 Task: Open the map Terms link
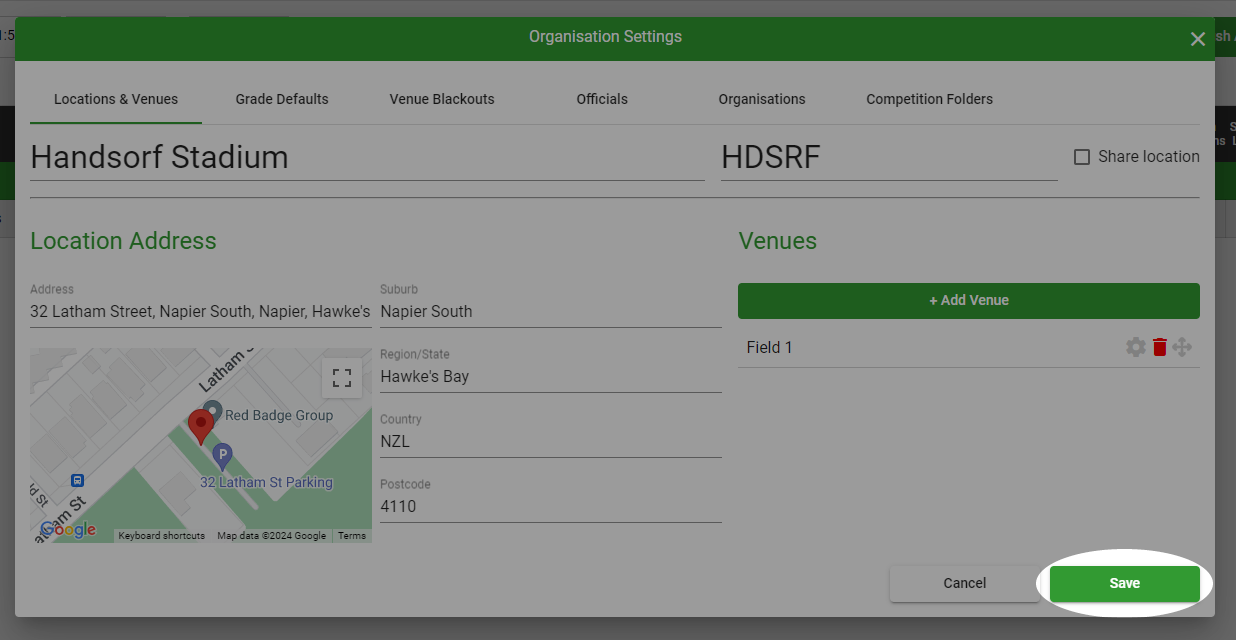click(x=352, y=536)
